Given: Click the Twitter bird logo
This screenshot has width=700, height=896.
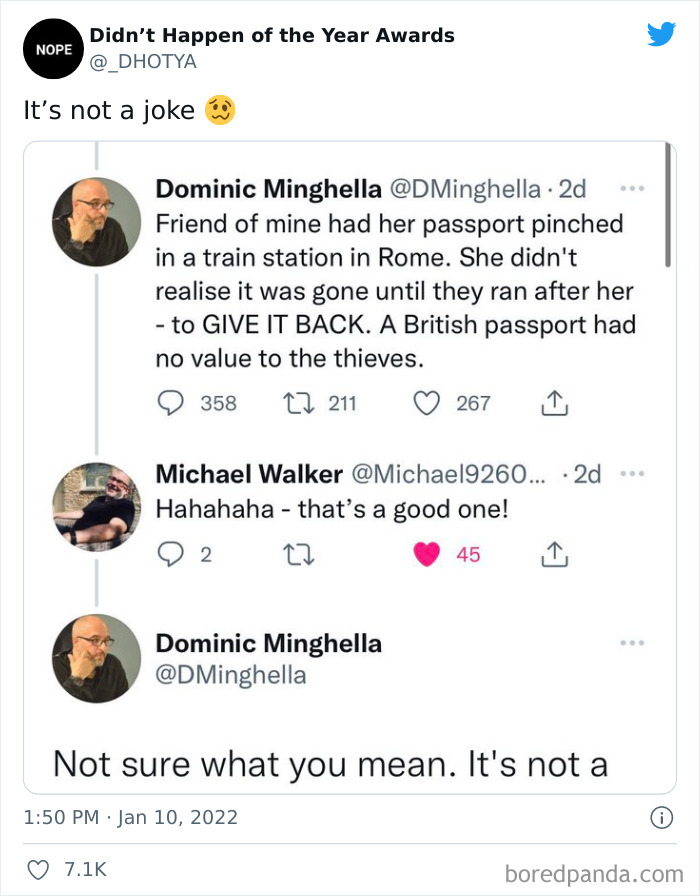Looking at the screenshot, I should [x=661, y=35].
